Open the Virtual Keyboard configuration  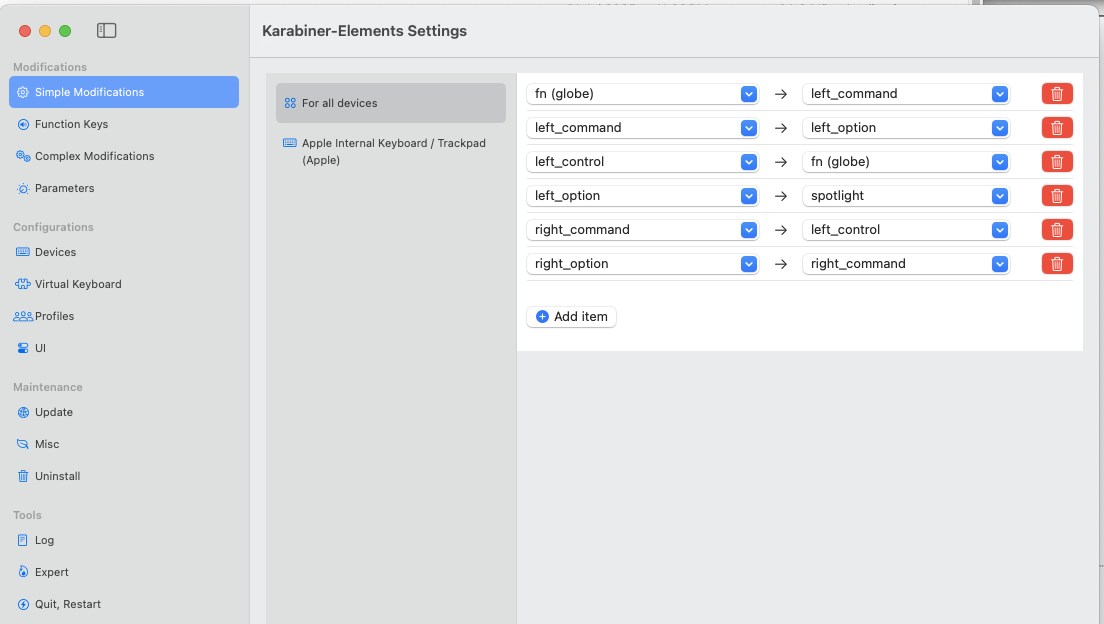pyautogui.click(x=78, y=284)
